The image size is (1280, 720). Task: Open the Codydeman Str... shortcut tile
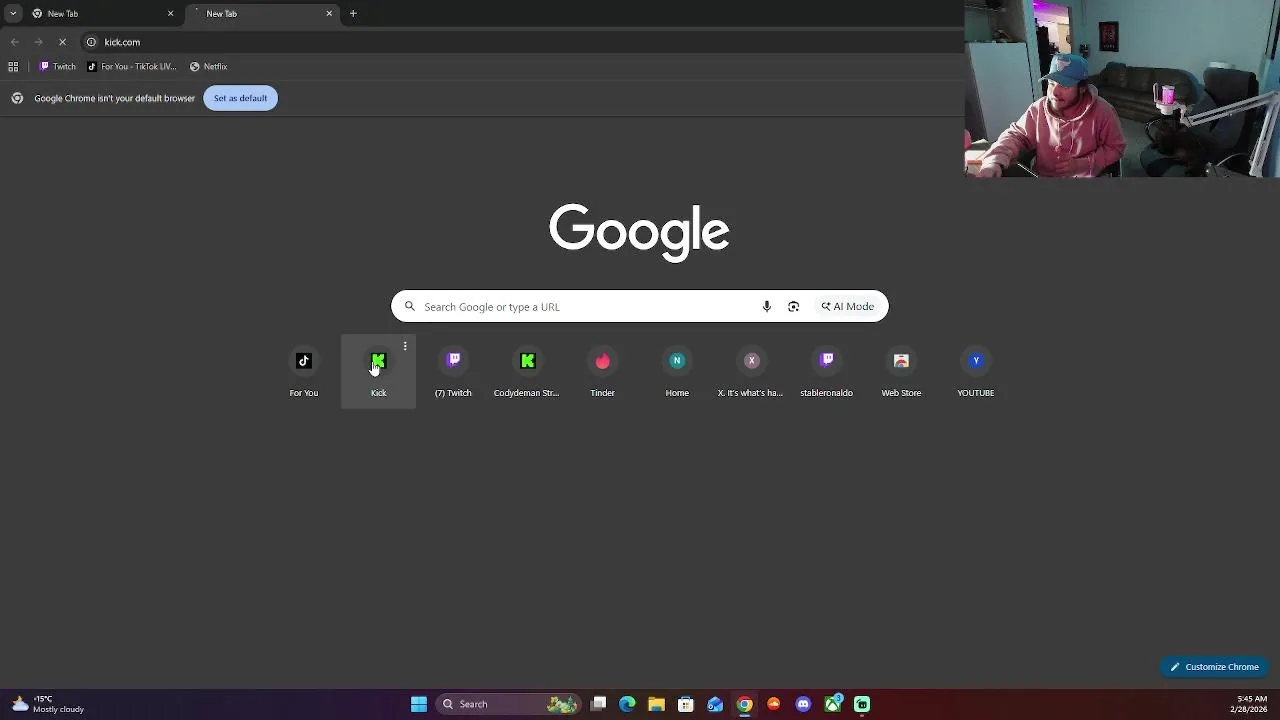[x=527, y=372]
